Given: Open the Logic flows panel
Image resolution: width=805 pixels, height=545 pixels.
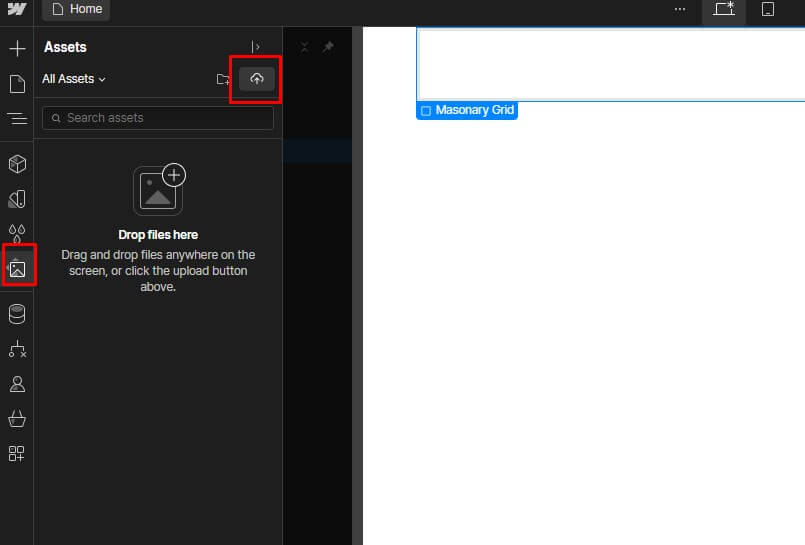Looking at the screenshot, I should point(17,349).
